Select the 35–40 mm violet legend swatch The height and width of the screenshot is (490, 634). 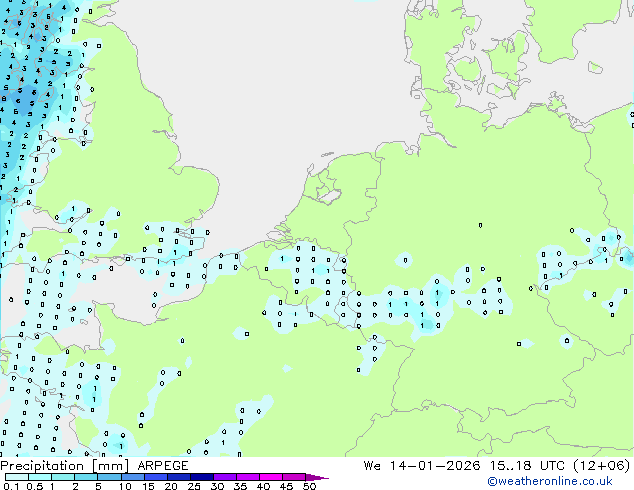(x=248, y=477)
